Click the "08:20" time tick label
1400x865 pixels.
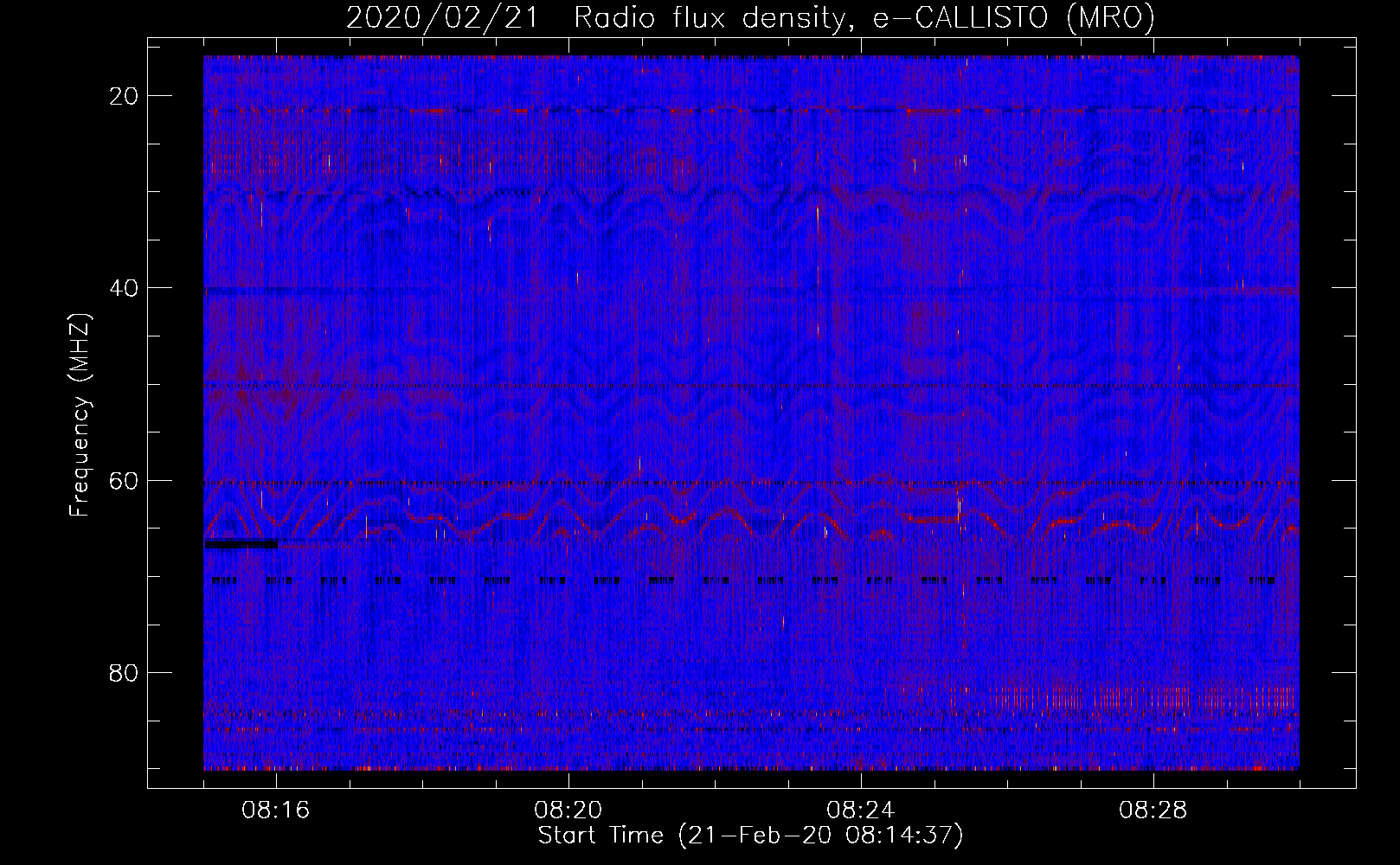click(568, 811)
